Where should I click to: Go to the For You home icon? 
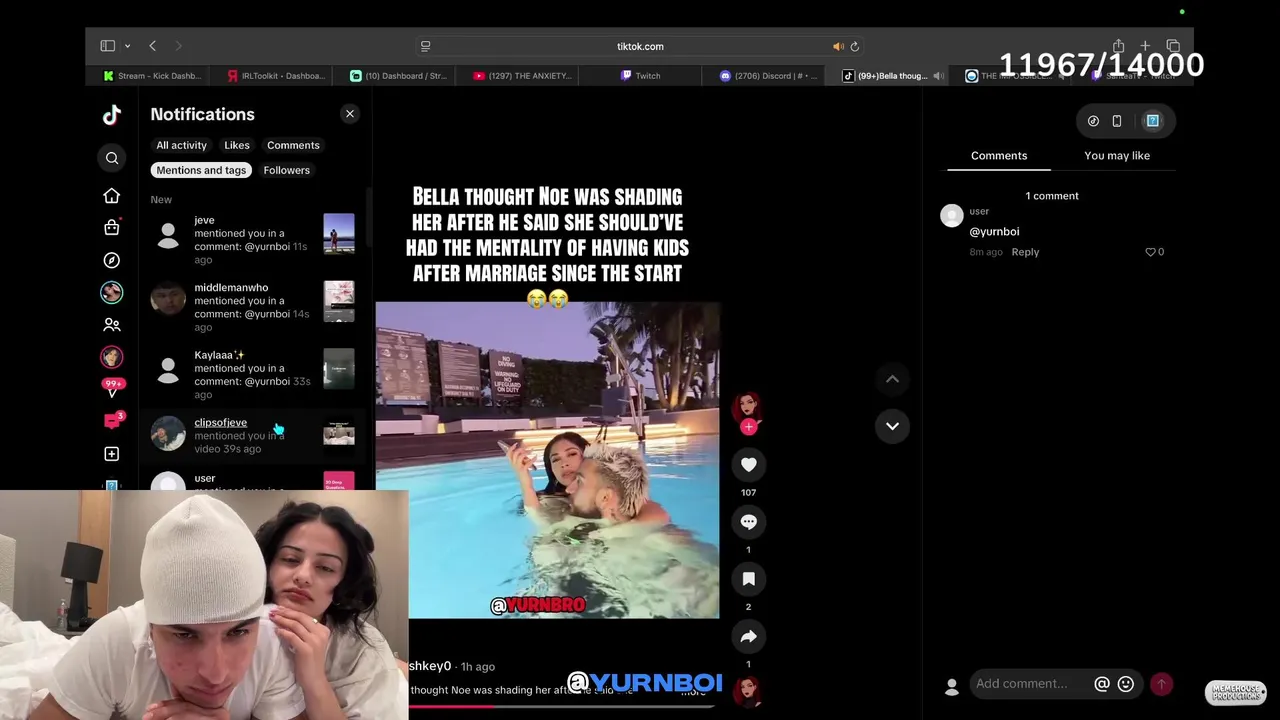coord(112,196)
